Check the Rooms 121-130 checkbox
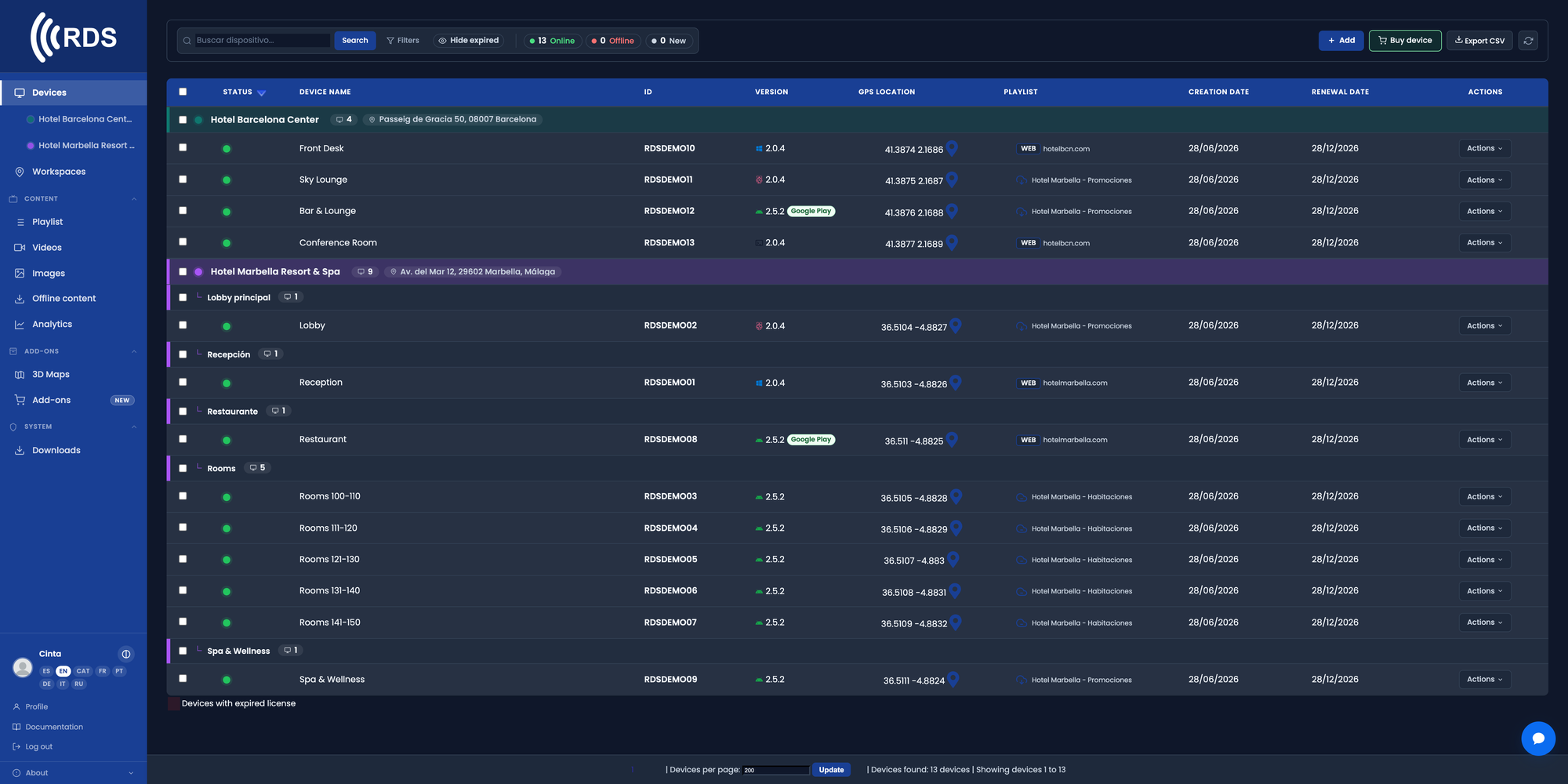 point(183,559)
